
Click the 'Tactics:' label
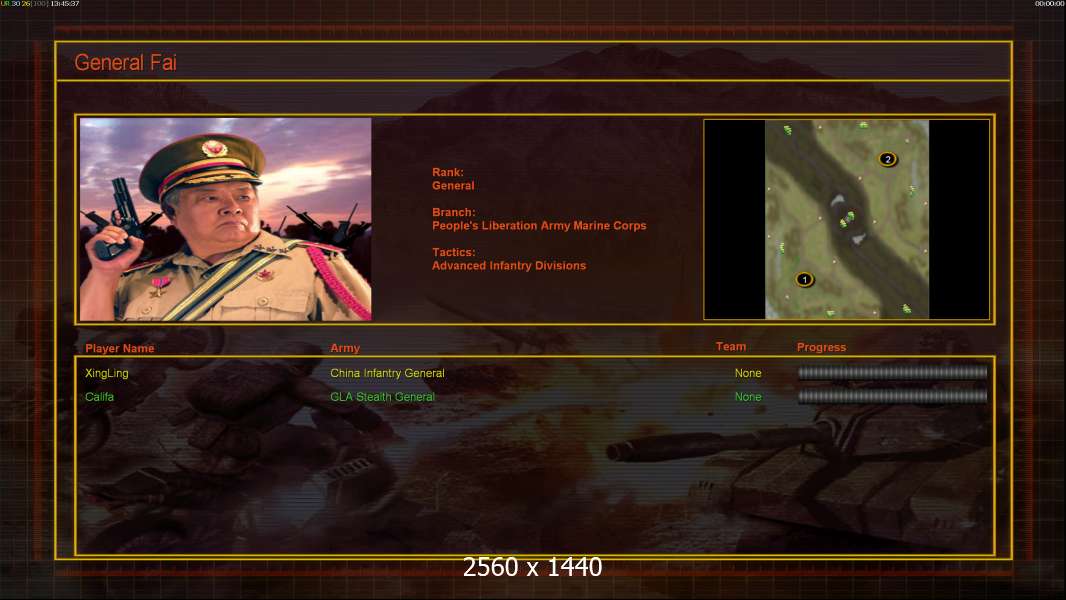[453, 252]
